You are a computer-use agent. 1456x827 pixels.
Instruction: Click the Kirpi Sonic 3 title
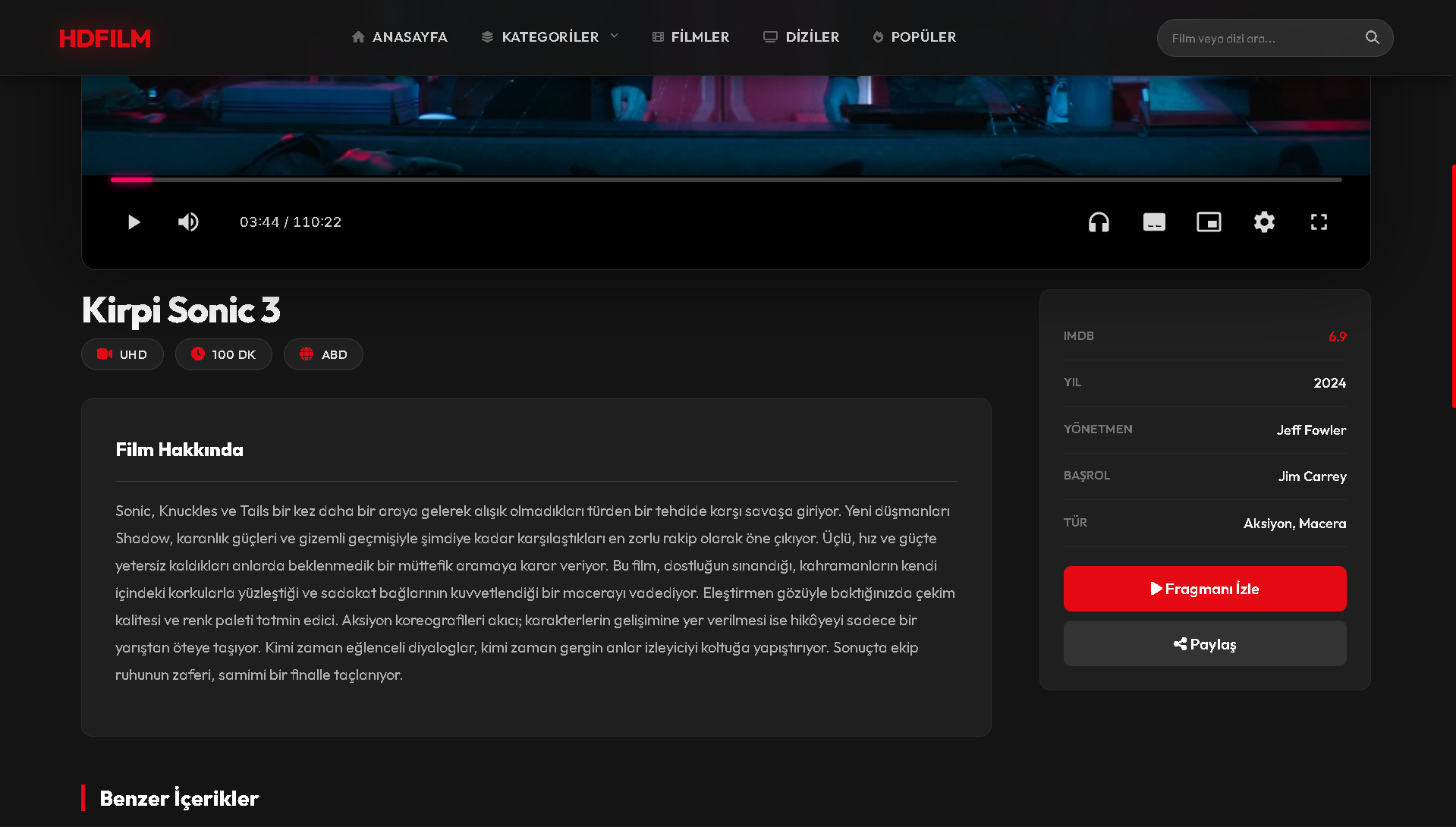click(x=181, y=310)
